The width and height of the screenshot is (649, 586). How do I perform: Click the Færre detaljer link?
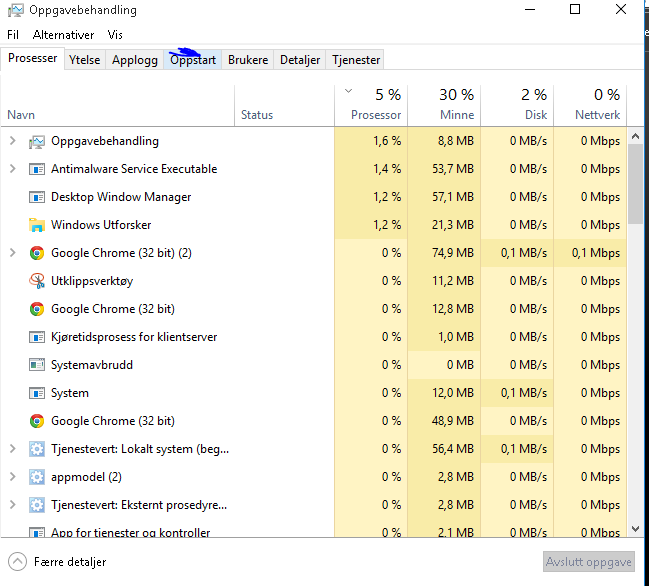[70, 562]
